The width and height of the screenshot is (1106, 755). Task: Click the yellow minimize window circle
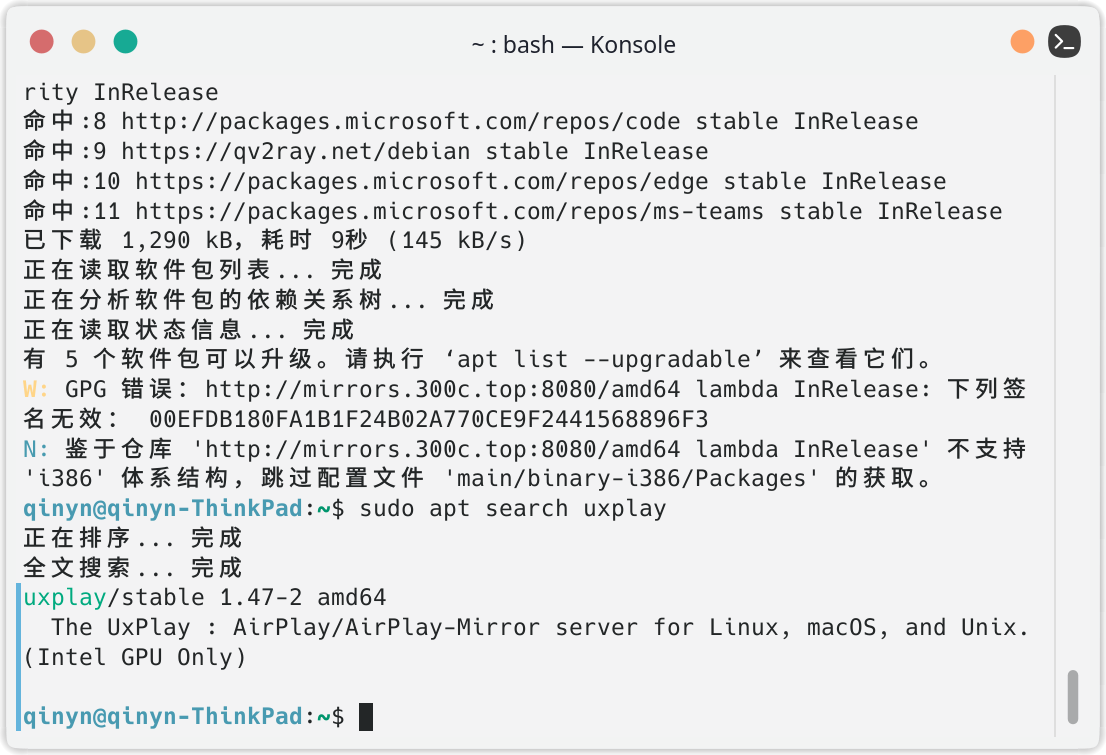83,42
